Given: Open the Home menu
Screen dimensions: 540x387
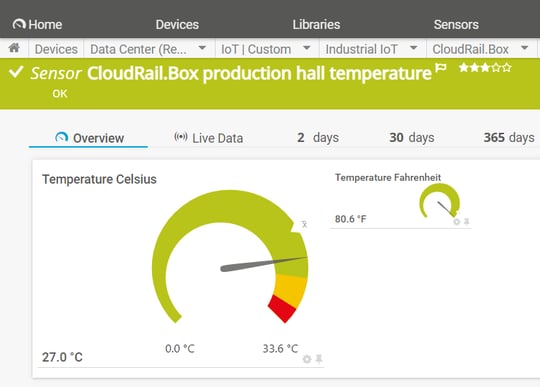Looking at the screenshot, I should 37,24.
